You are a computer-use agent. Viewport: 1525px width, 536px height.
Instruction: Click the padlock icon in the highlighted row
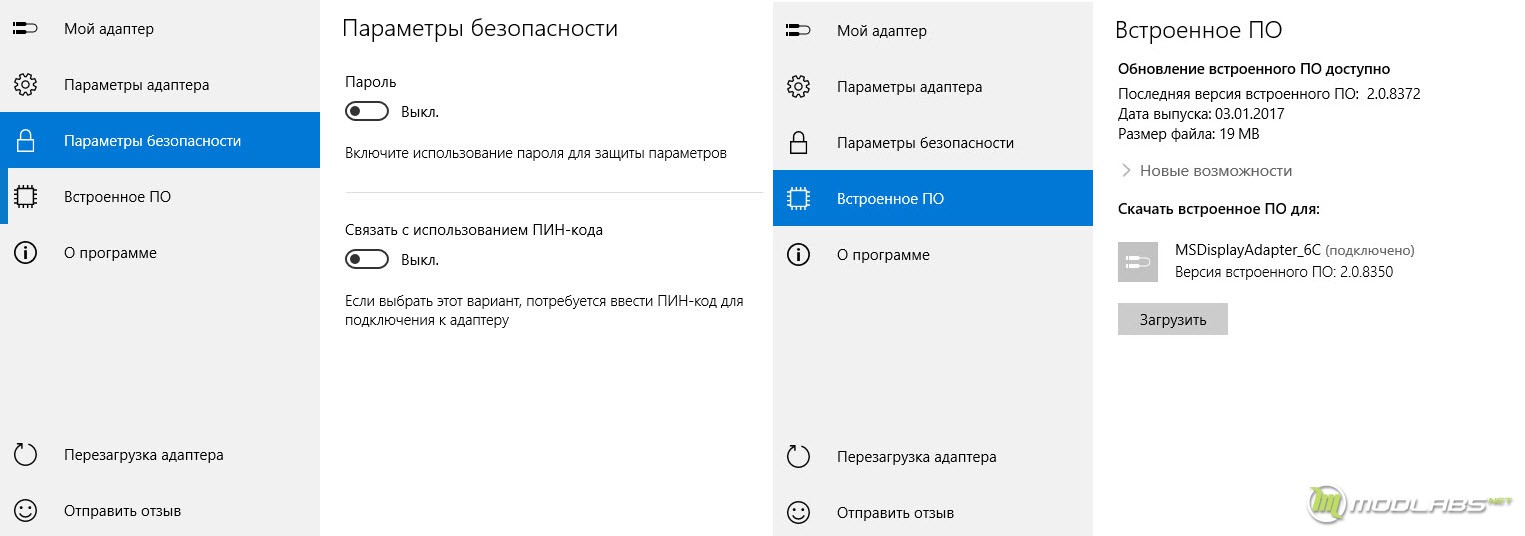click(25, 141)
